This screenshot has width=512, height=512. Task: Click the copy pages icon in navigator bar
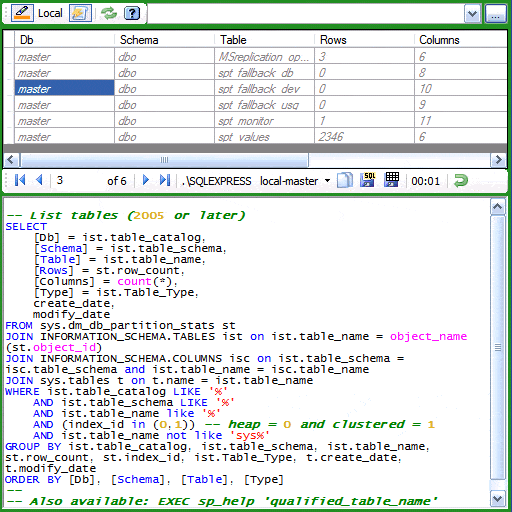345,180
